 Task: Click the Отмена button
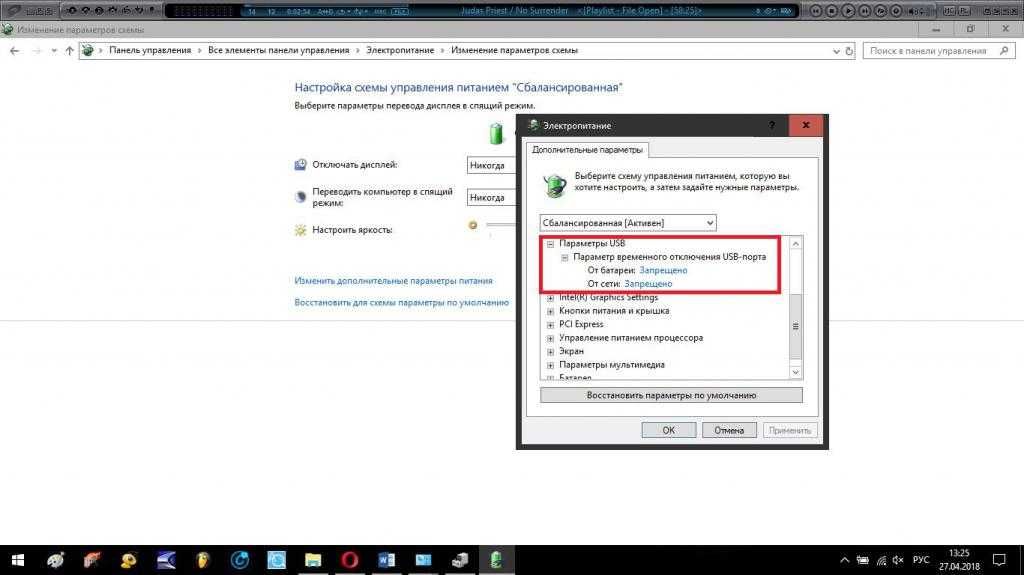[x=729, y=430]
